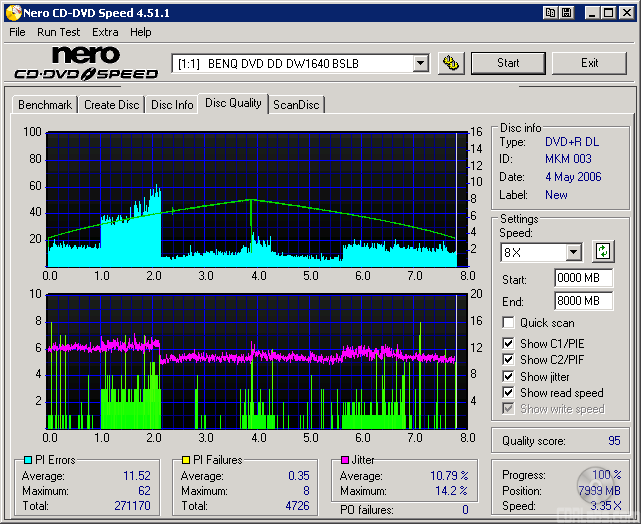
Task: Switch to the ScanDisc tab
Action: [296, 105]
